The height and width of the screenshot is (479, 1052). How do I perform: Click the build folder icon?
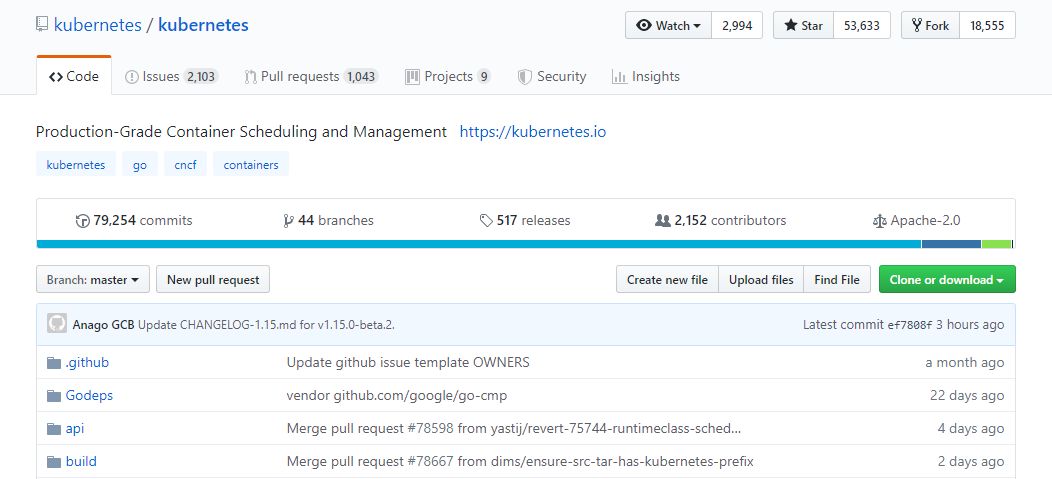pos(54,462)
